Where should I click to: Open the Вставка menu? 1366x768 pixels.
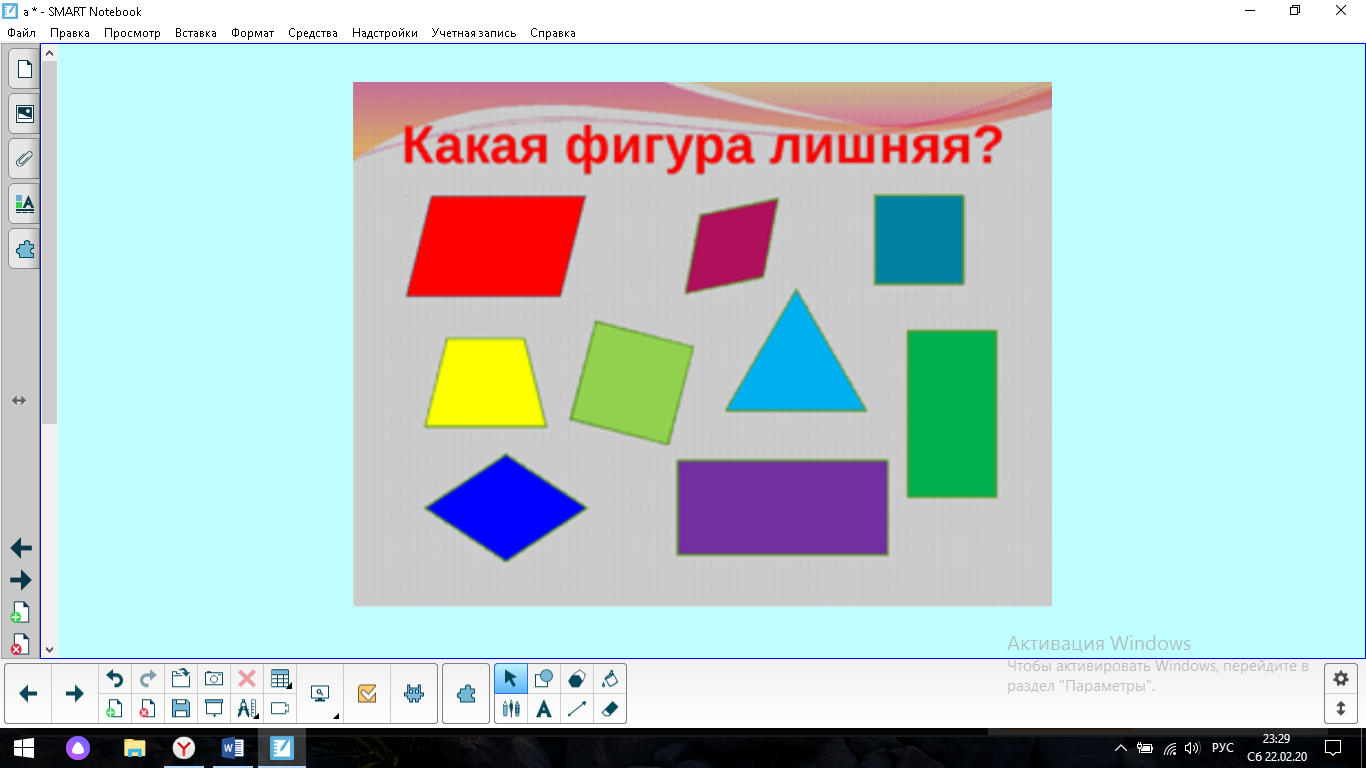pos(195,33)
